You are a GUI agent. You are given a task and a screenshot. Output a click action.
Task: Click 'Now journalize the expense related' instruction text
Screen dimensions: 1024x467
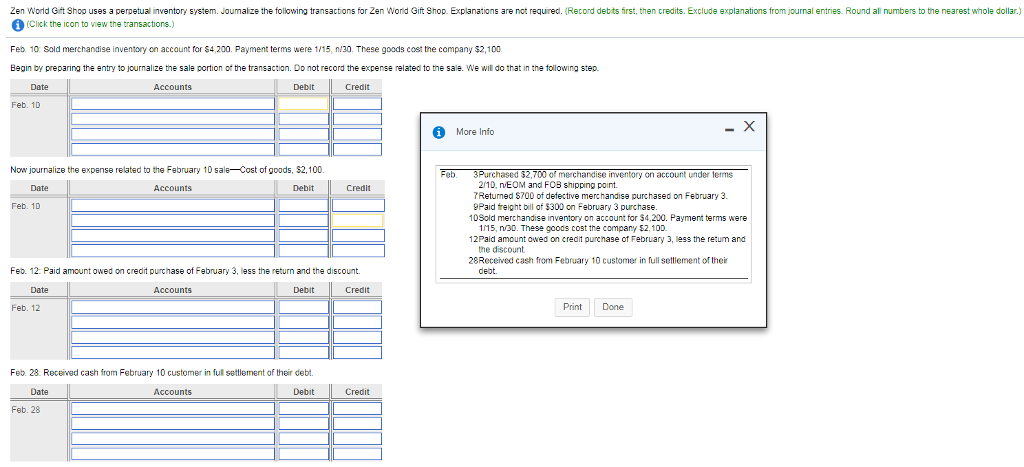[x=167, y=170]
